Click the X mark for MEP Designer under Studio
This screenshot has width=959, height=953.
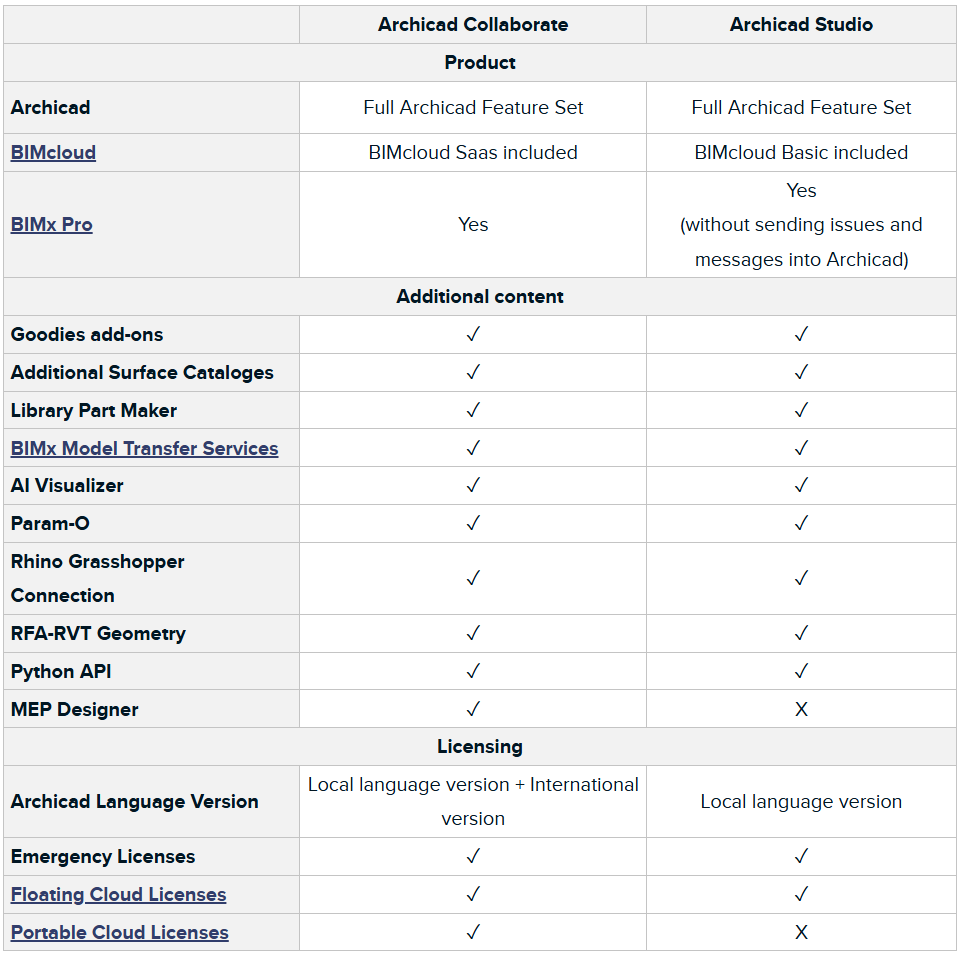click(801, 710)
